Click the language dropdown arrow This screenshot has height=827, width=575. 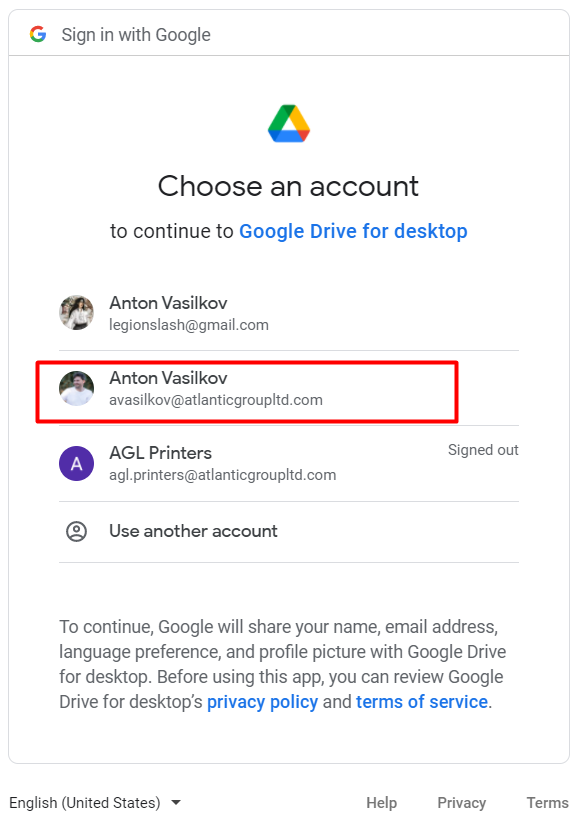pyautogui.click(x=176, y=803)
